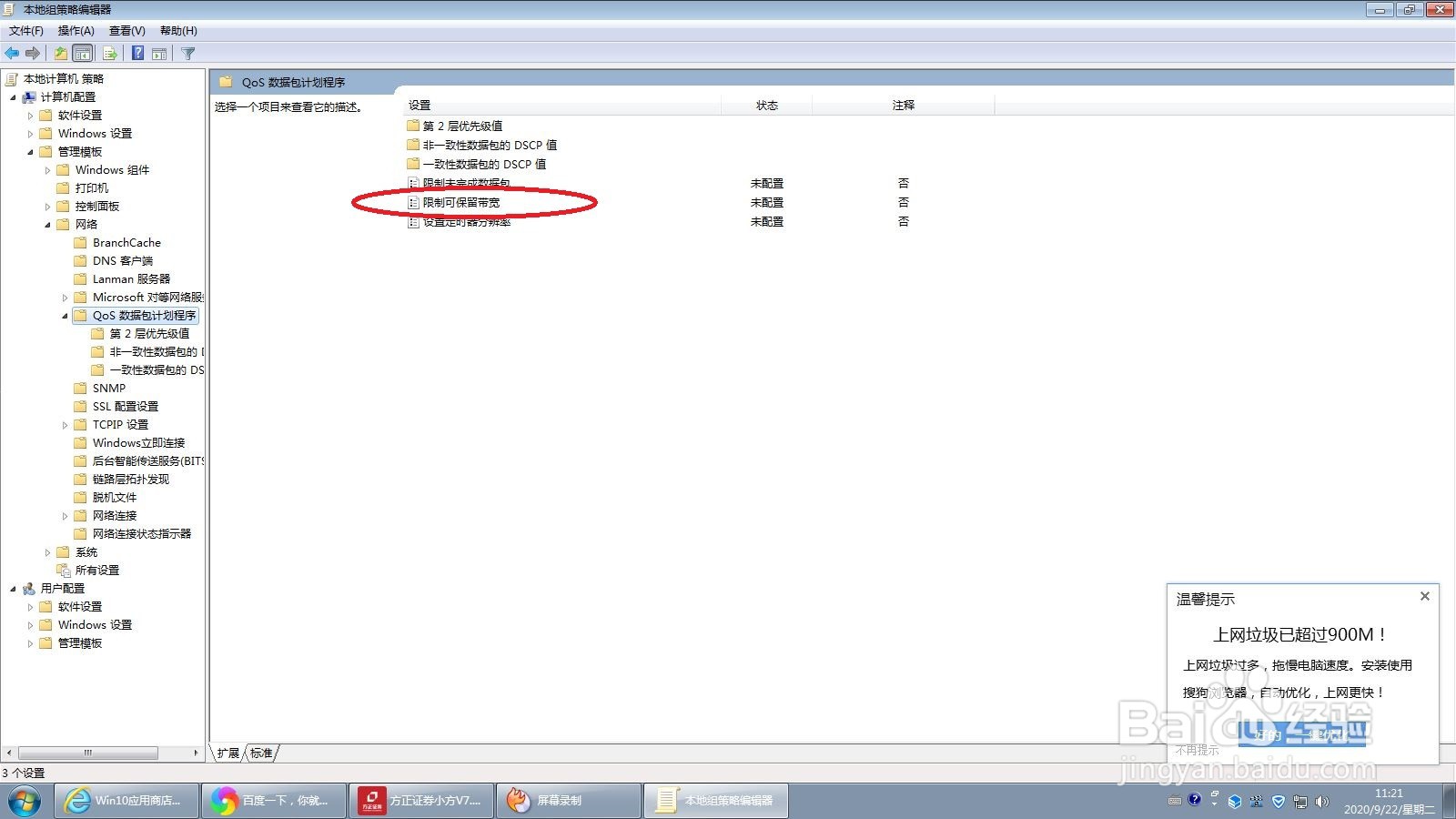Screen dimensions: 1456x819
Task: Click the blue Back arrow in the toolbar
Action: coord(12,54)
